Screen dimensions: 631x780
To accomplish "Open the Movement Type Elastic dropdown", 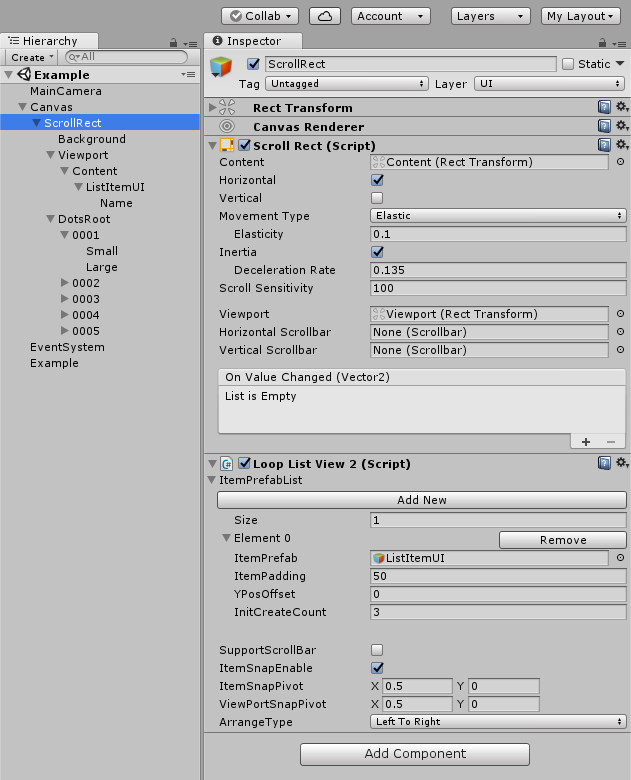I will coord(498,215).
